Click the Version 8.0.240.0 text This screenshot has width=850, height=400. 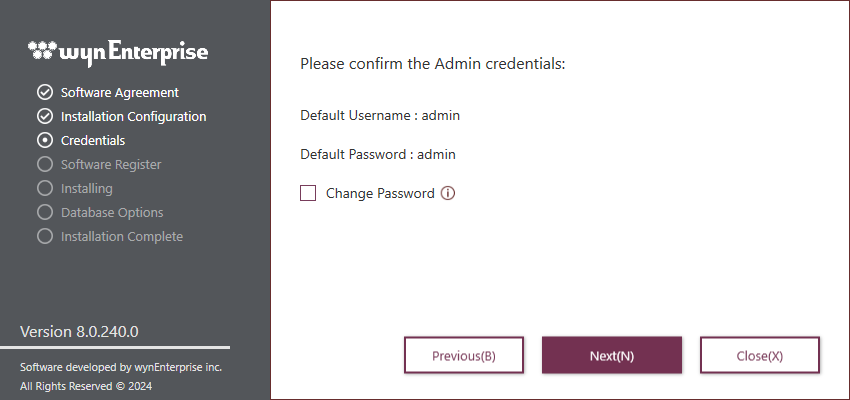click(x=79, y=332)
